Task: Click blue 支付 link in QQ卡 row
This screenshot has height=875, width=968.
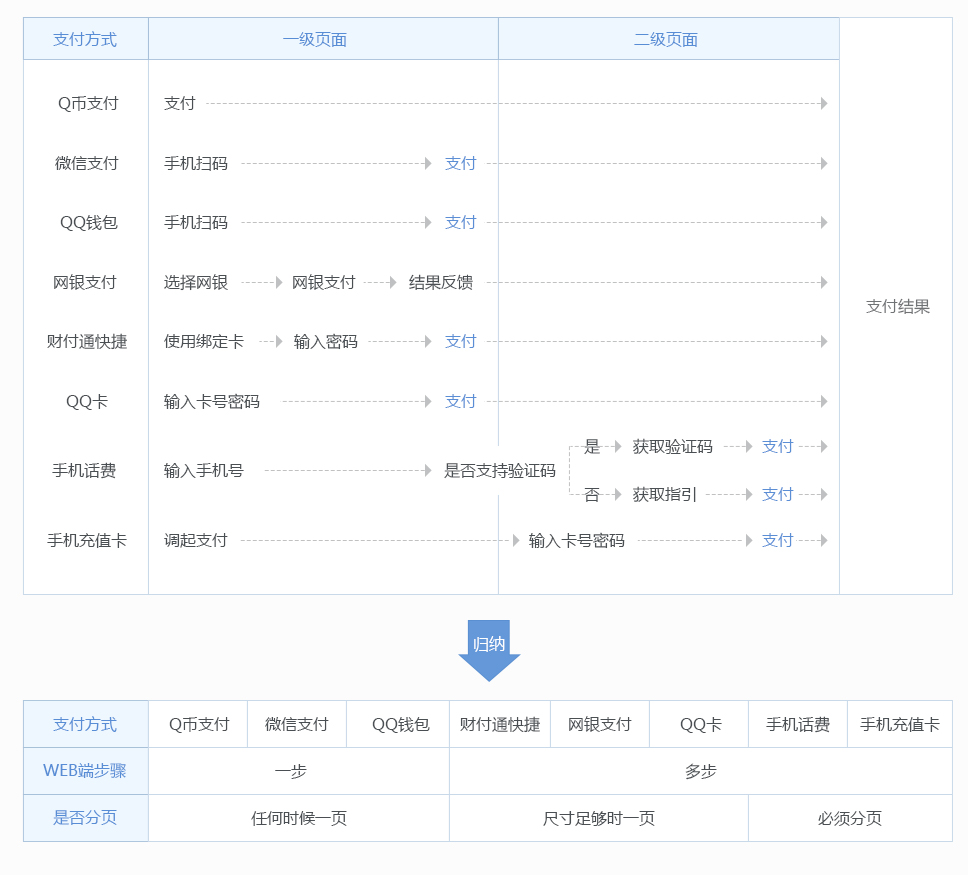Action: coord(461,401)
